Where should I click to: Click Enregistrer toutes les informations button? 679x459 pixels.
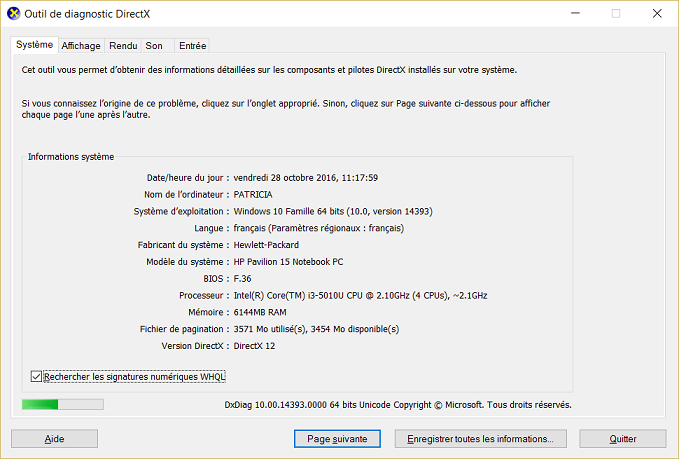pos(480,439)
